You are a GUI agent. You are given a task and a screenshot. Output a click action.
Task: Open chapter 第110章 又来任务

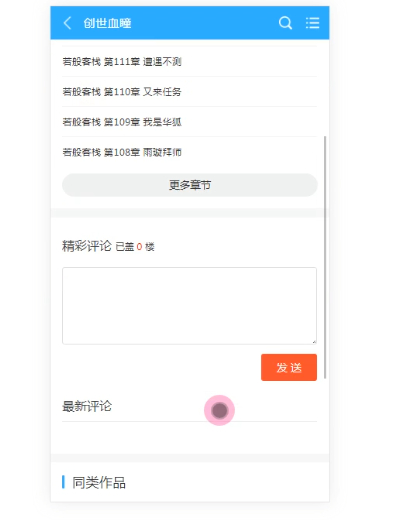point(122,92)
